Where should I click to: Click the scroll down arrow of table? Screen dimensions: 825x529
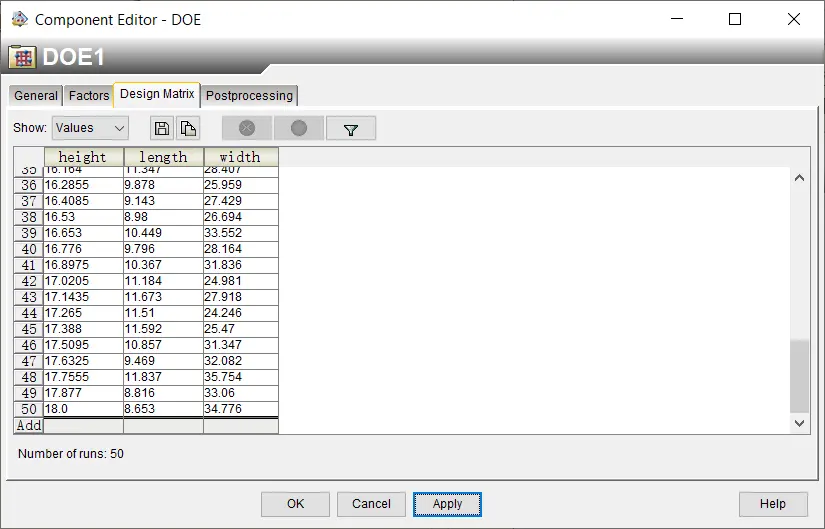coord(799,424)
